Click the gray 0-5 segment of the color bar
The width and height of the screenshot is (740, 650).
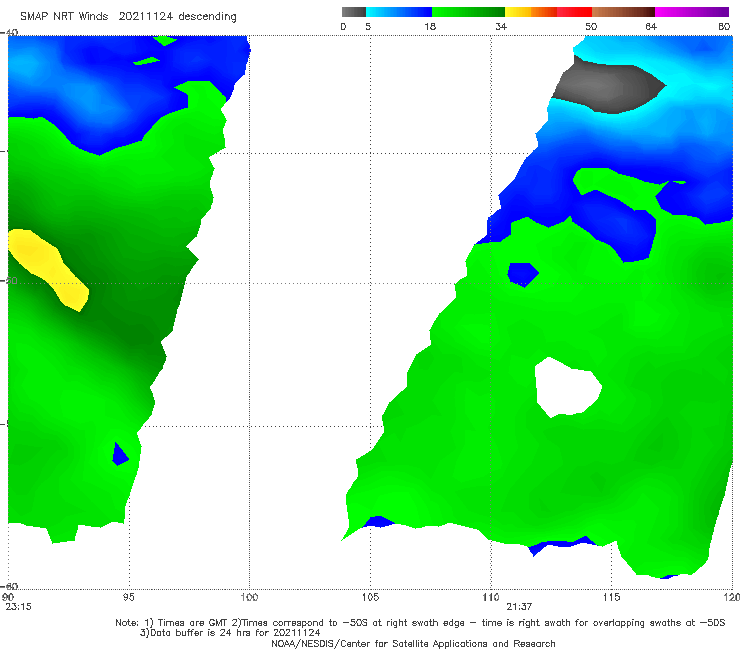tap(353, 12)
